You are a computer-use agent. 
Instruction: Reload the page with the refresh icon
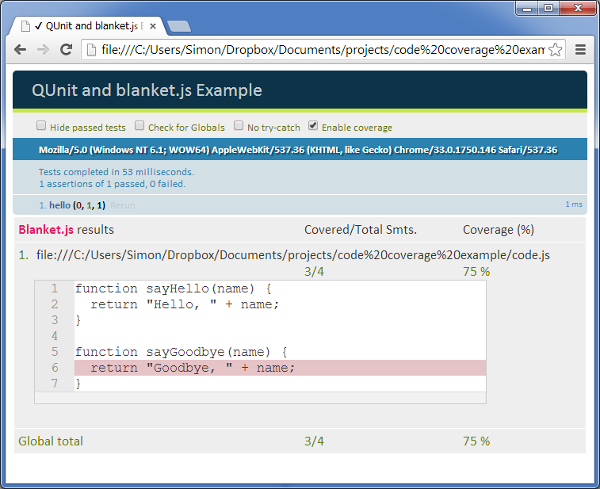(x=66, y=49)
